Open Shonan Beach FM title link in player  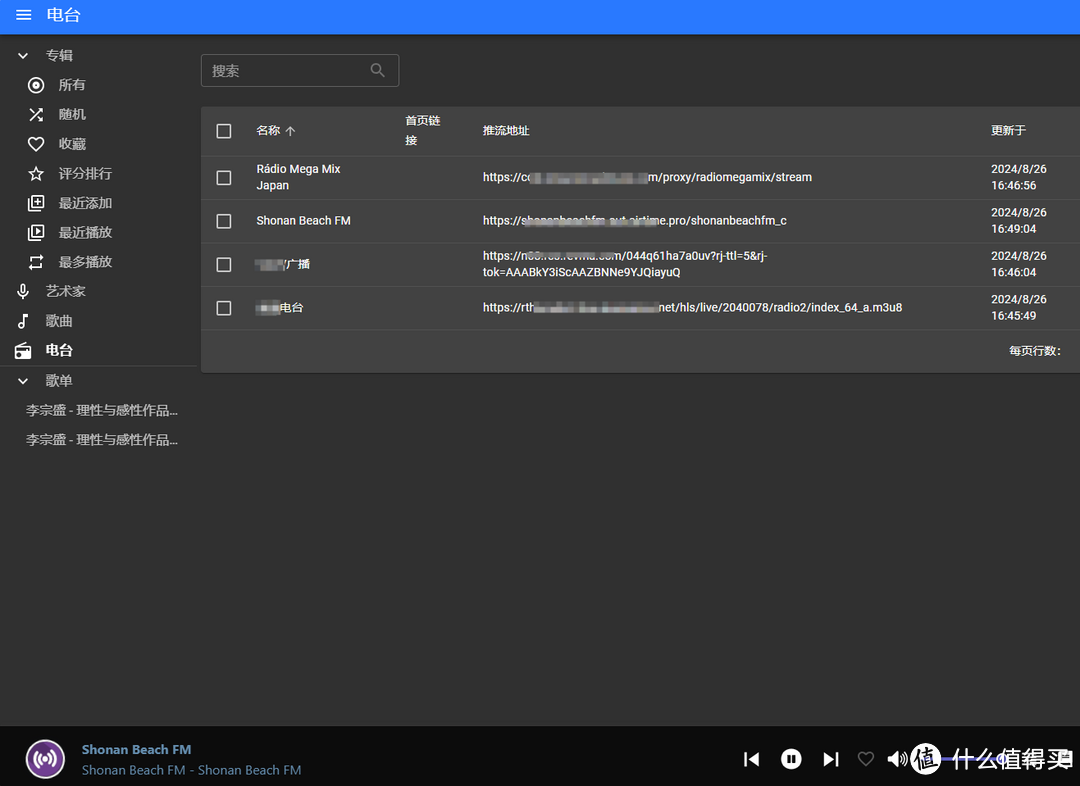point(136,749)
